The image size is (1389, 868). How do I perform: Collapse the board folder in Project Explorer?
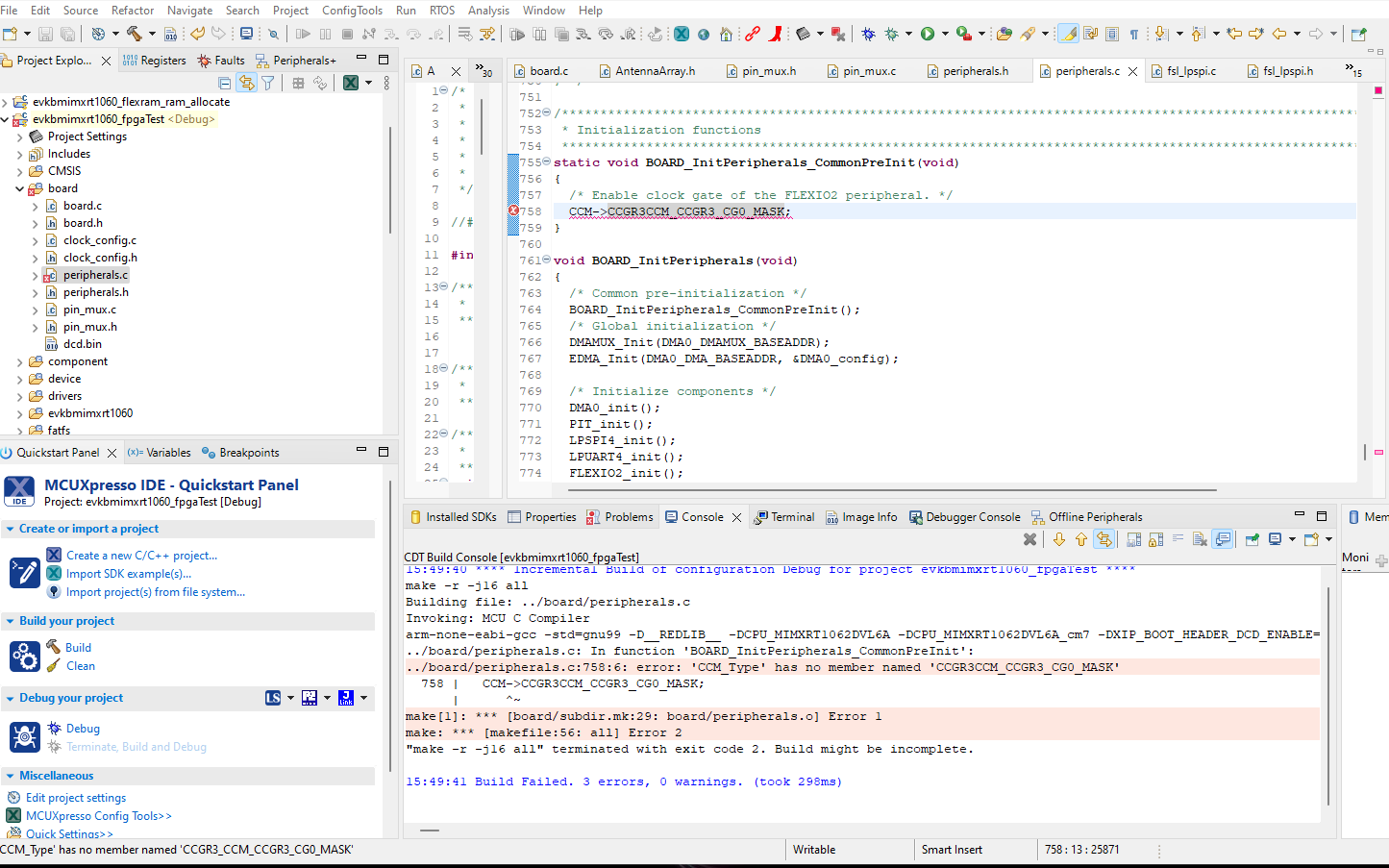pyautogui.click(x=17, y=187)
